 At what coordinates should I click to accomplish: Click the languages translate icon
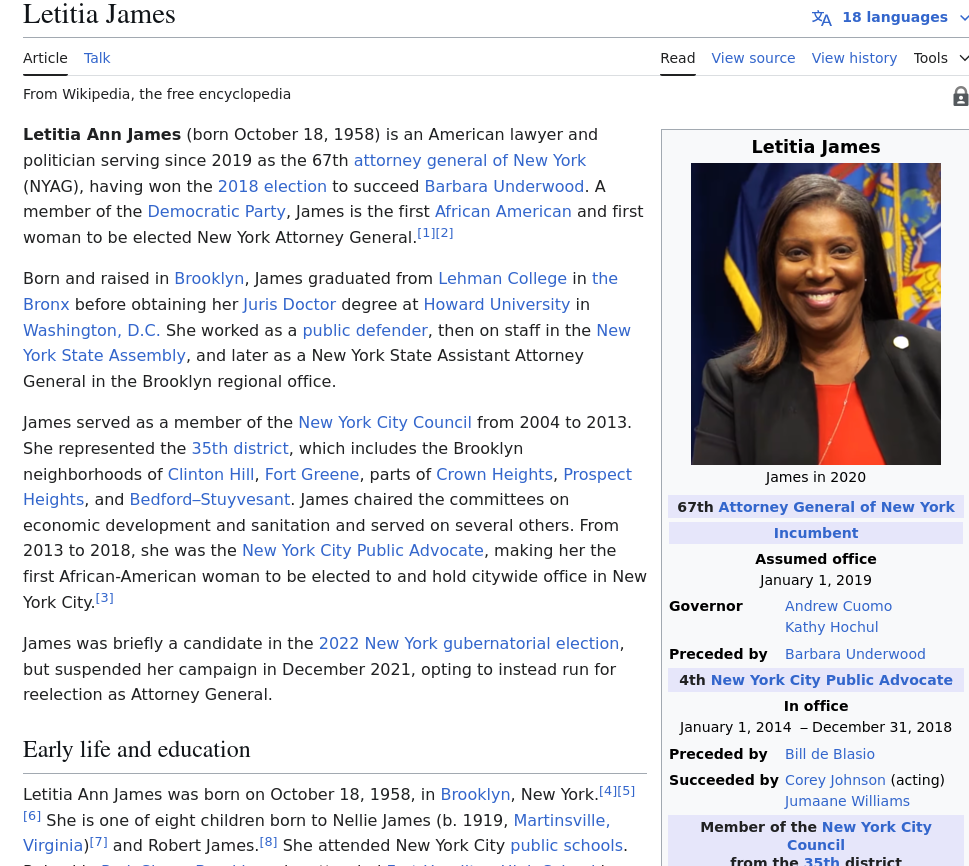[821, 17]
